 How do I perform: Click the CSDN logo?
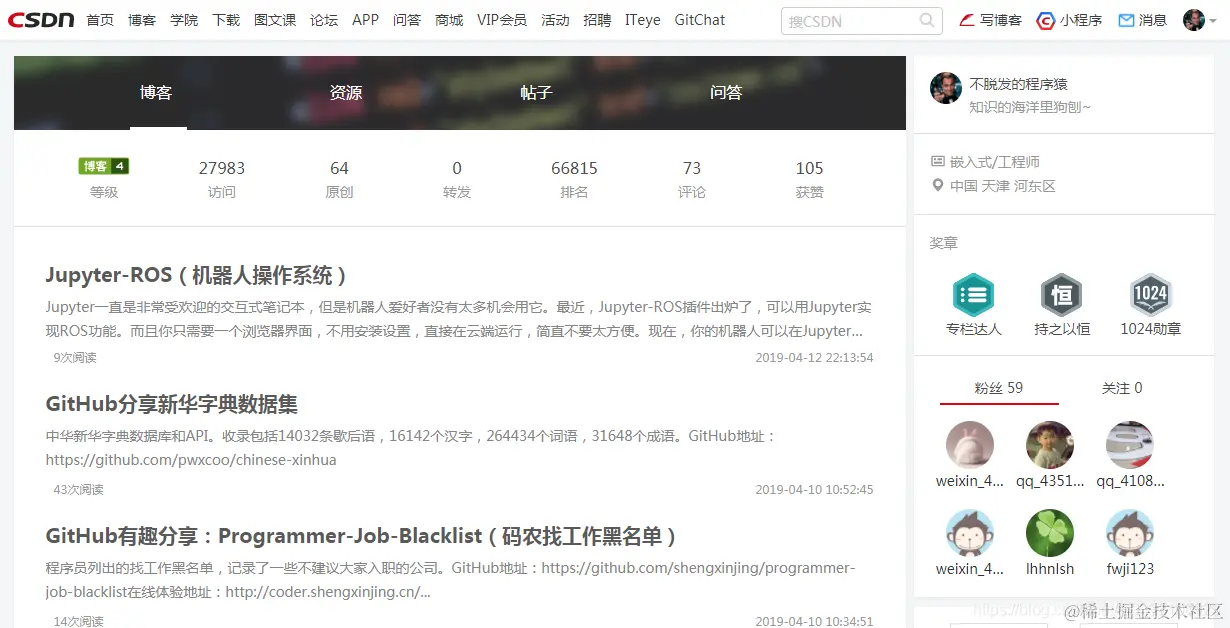41,20
